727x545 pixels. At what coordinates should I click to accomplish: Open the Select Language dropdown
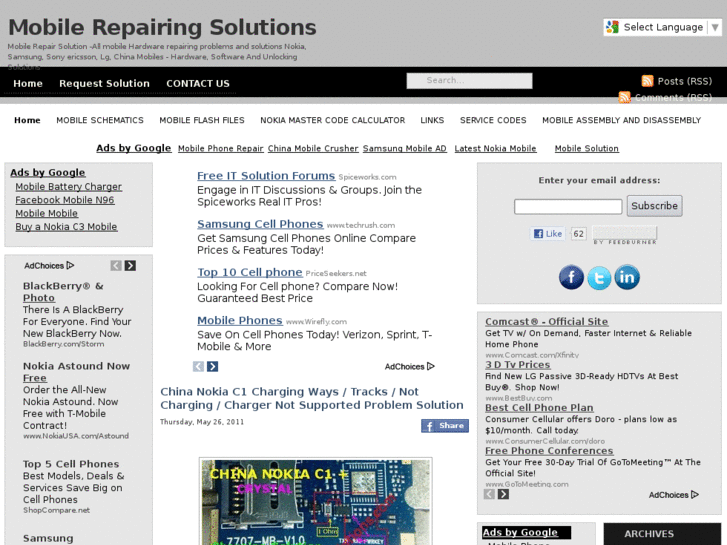(663, 27)
